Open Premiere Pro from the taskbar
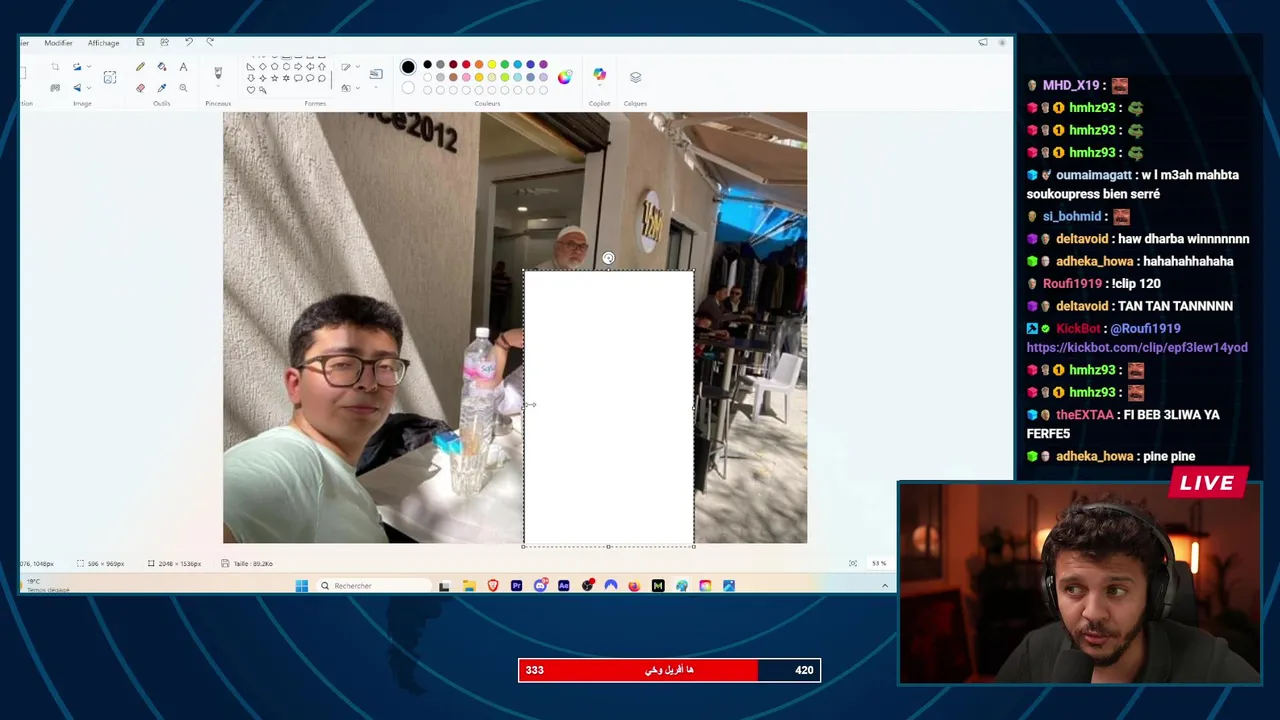This screenshot has height=720, width=1280. [517, 586]
